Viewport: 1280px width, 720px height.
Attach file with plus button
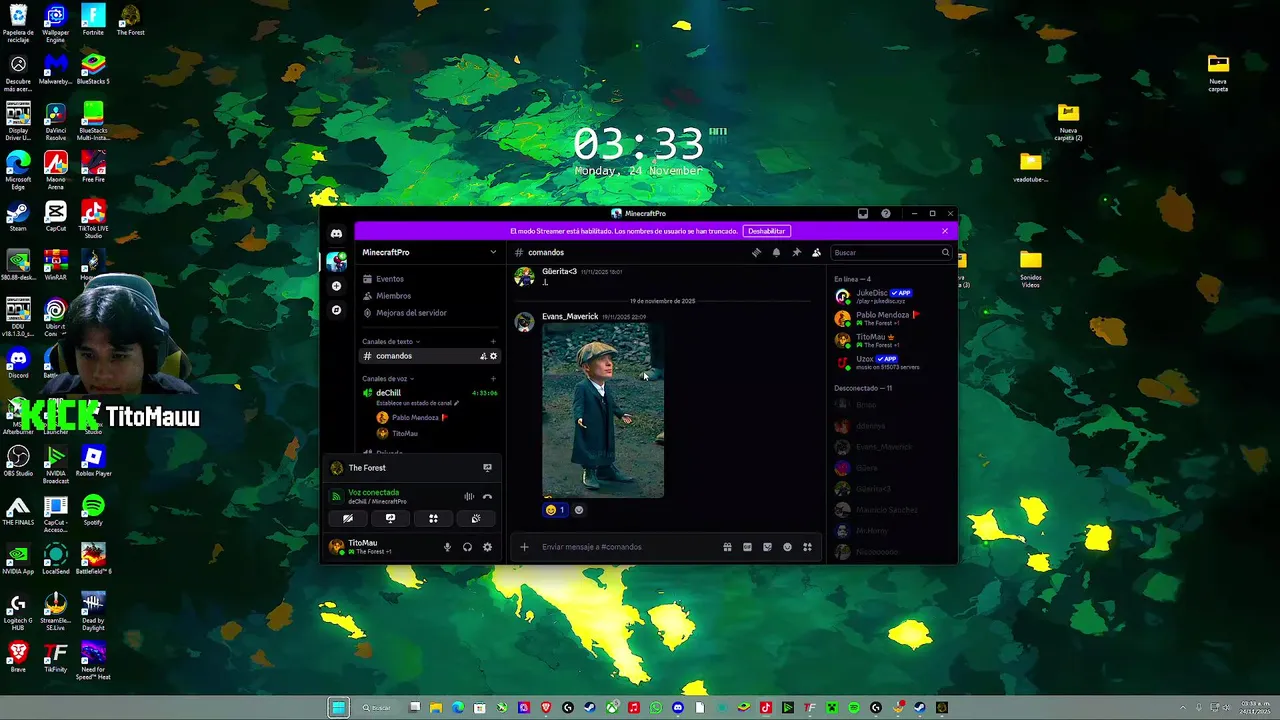point(524,547)
